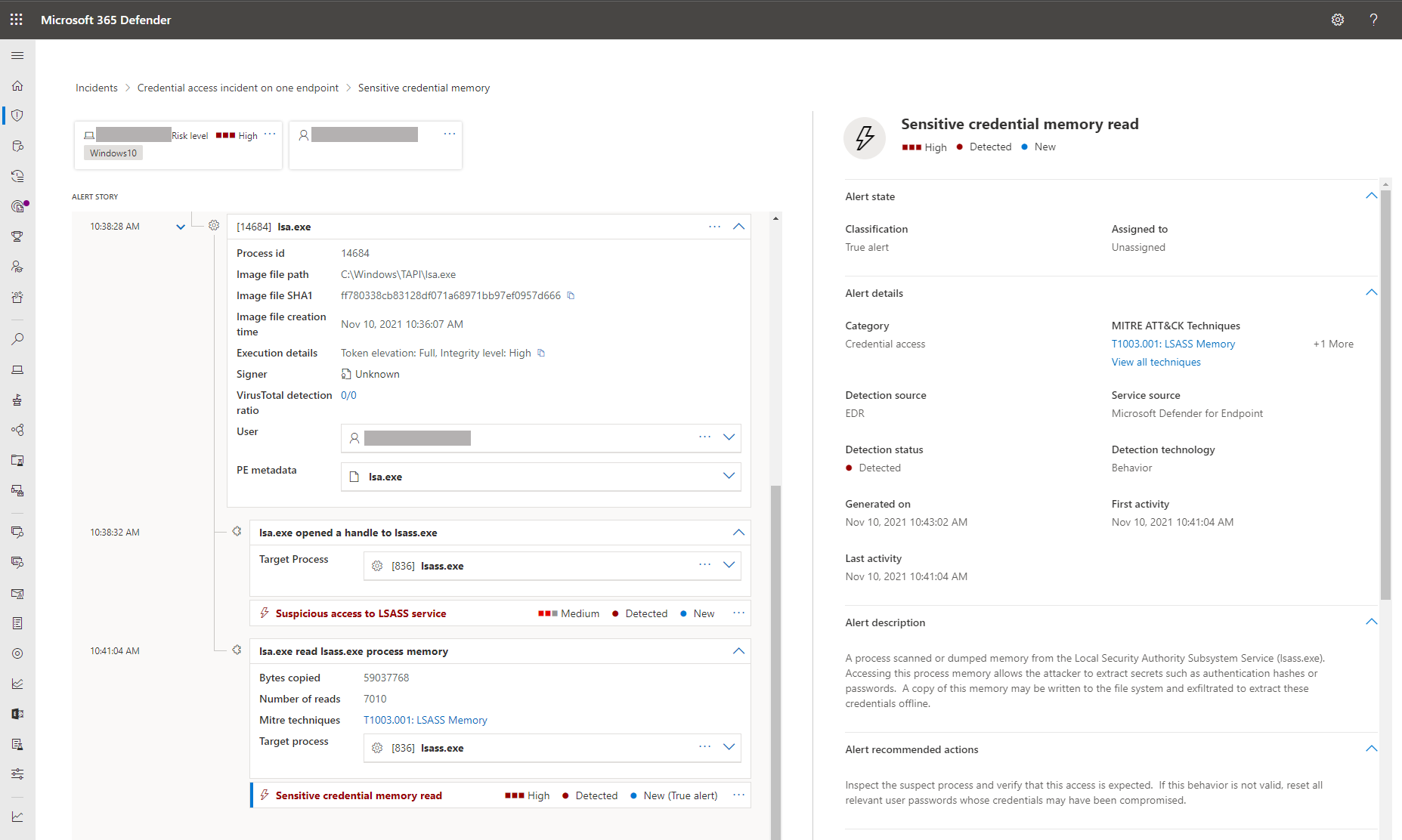
Task: Collapse the lsa.exe process details card
Action: click(x=738, y=226)
